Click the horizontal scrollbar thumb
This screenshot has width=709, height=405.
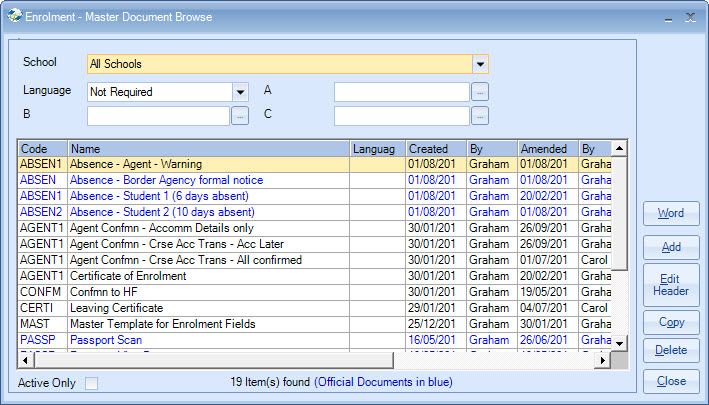[213, 360]
